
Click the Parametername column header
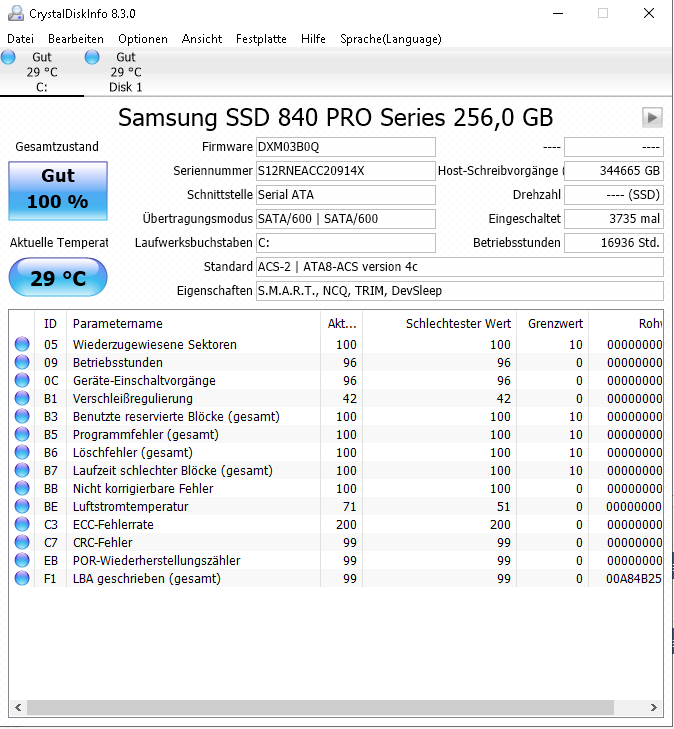pos(193,324)
